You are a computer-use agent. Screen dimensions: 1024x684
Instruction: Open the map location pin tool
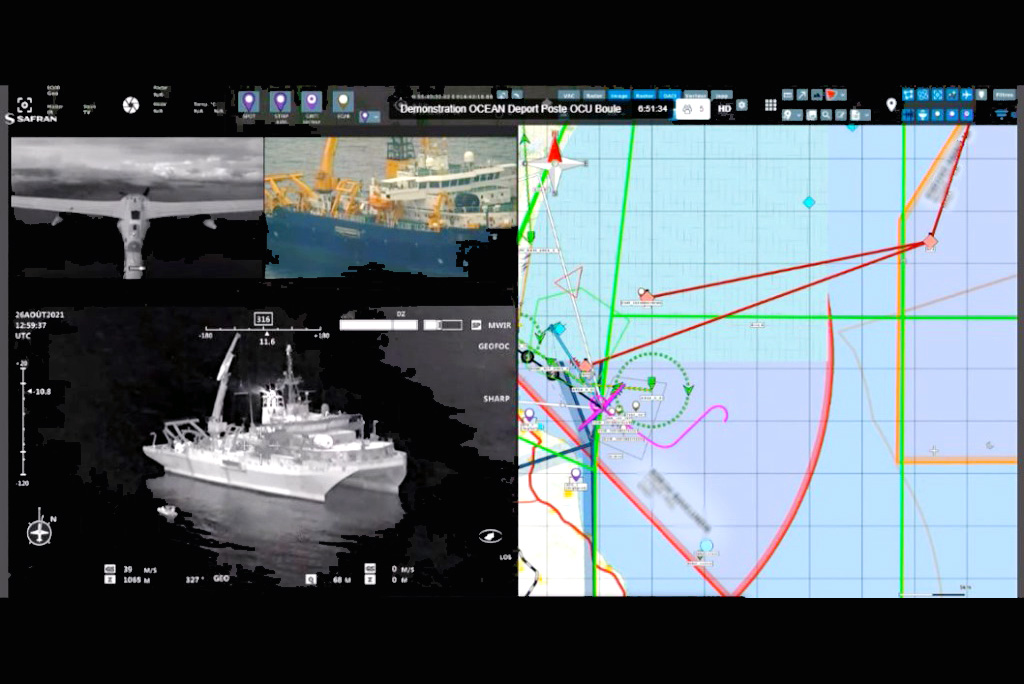(891, 104)
